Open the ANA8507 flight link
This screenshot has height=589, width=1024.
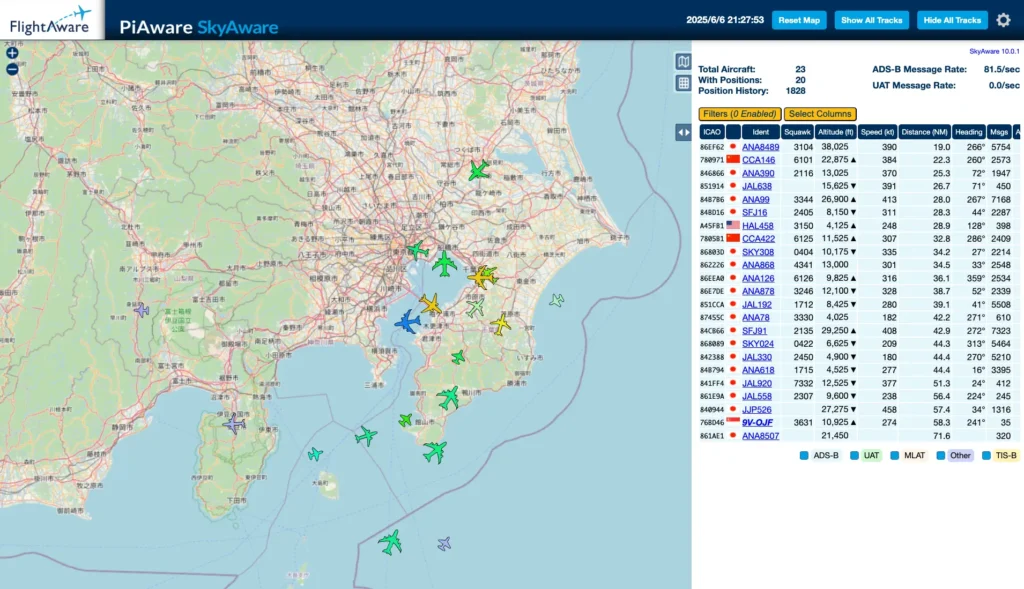pos(760,436)
